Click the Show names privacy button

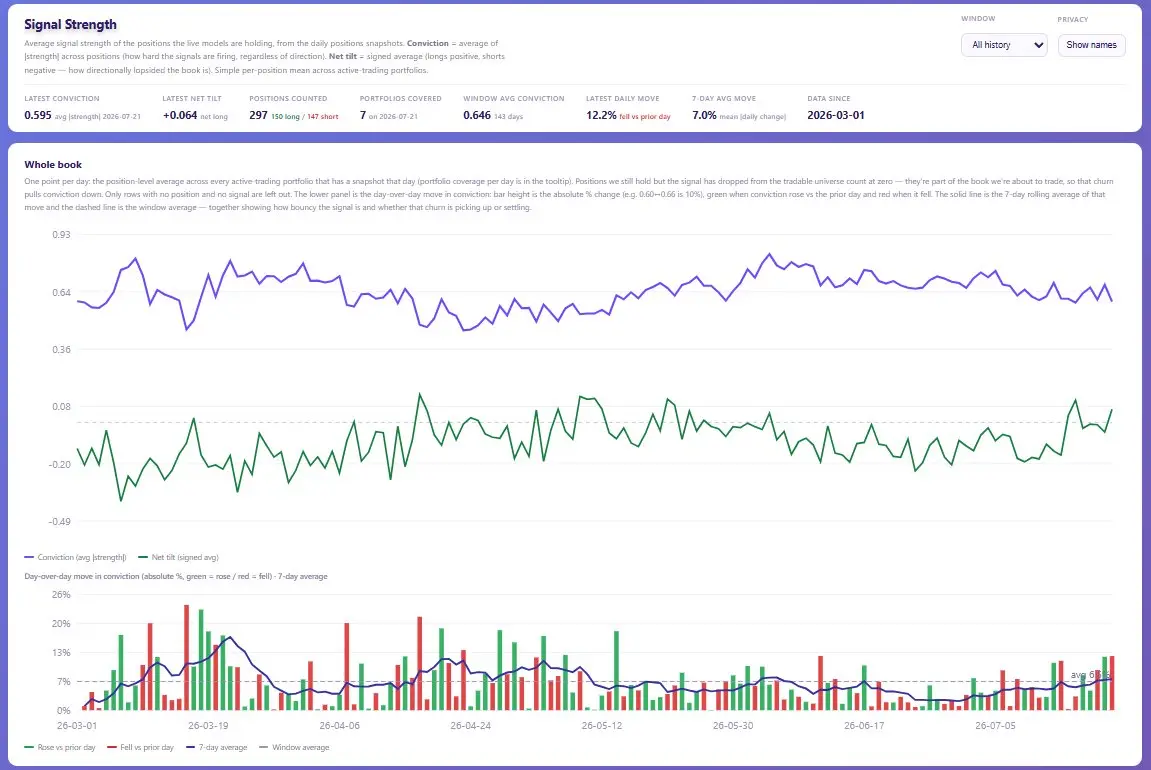[x=1091, y=45]
